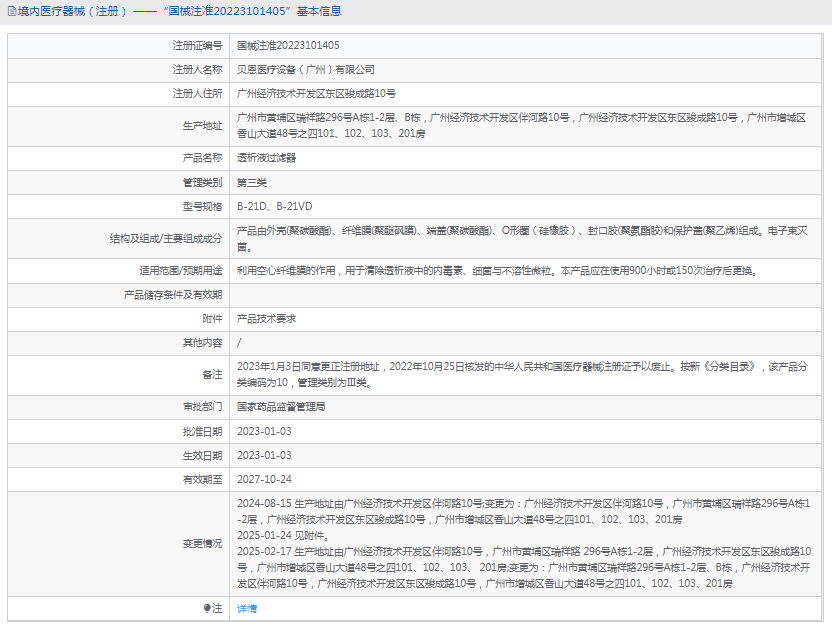The width and height of the screenshot is (832, 625).
Task: Open the 详情 link in the 注 row
Action: [x=247, y=609]
